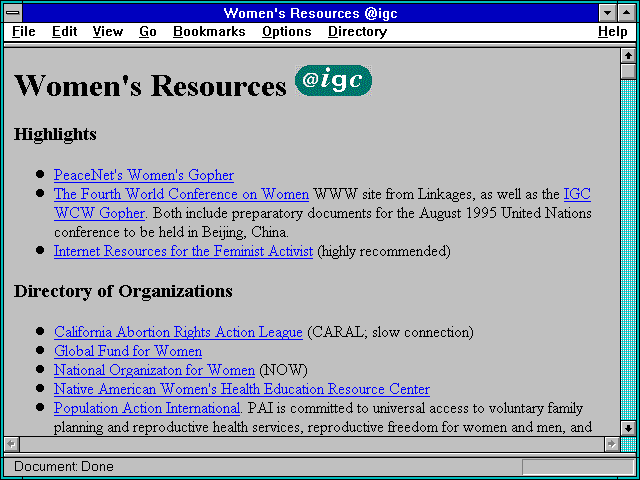Image resolution: width=640 pixels, height=480 pixels.
Task: Click the horizontal scrollbar left arrow
Action: [12, 443]
